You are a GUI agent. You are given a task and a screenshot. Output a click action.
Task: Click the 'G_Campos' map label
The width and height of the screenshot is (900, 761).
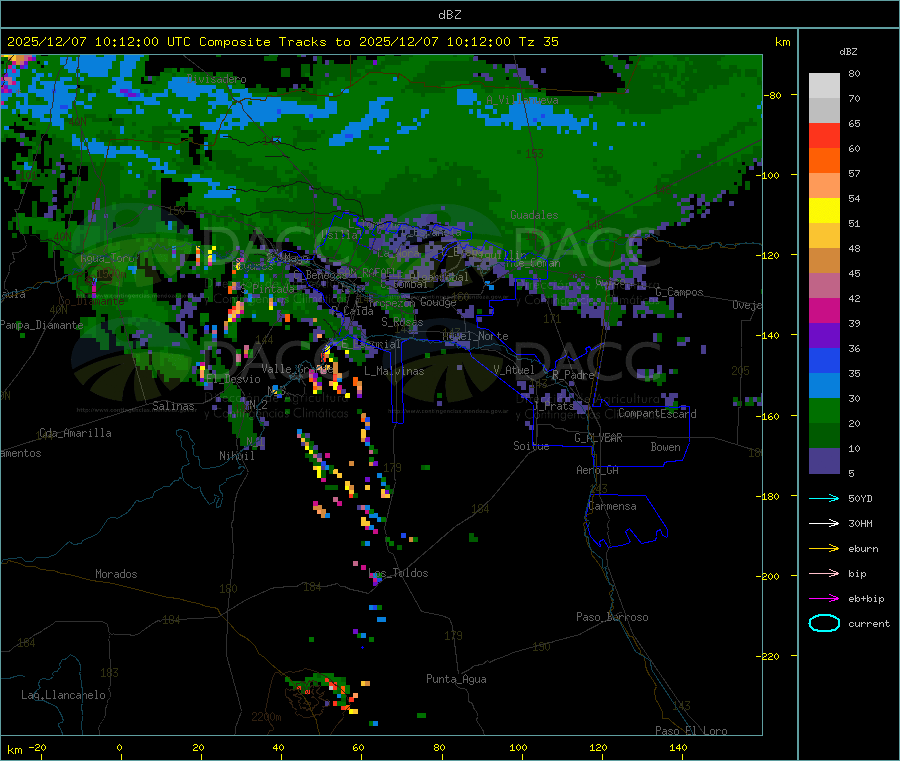[x=680, y=292]
